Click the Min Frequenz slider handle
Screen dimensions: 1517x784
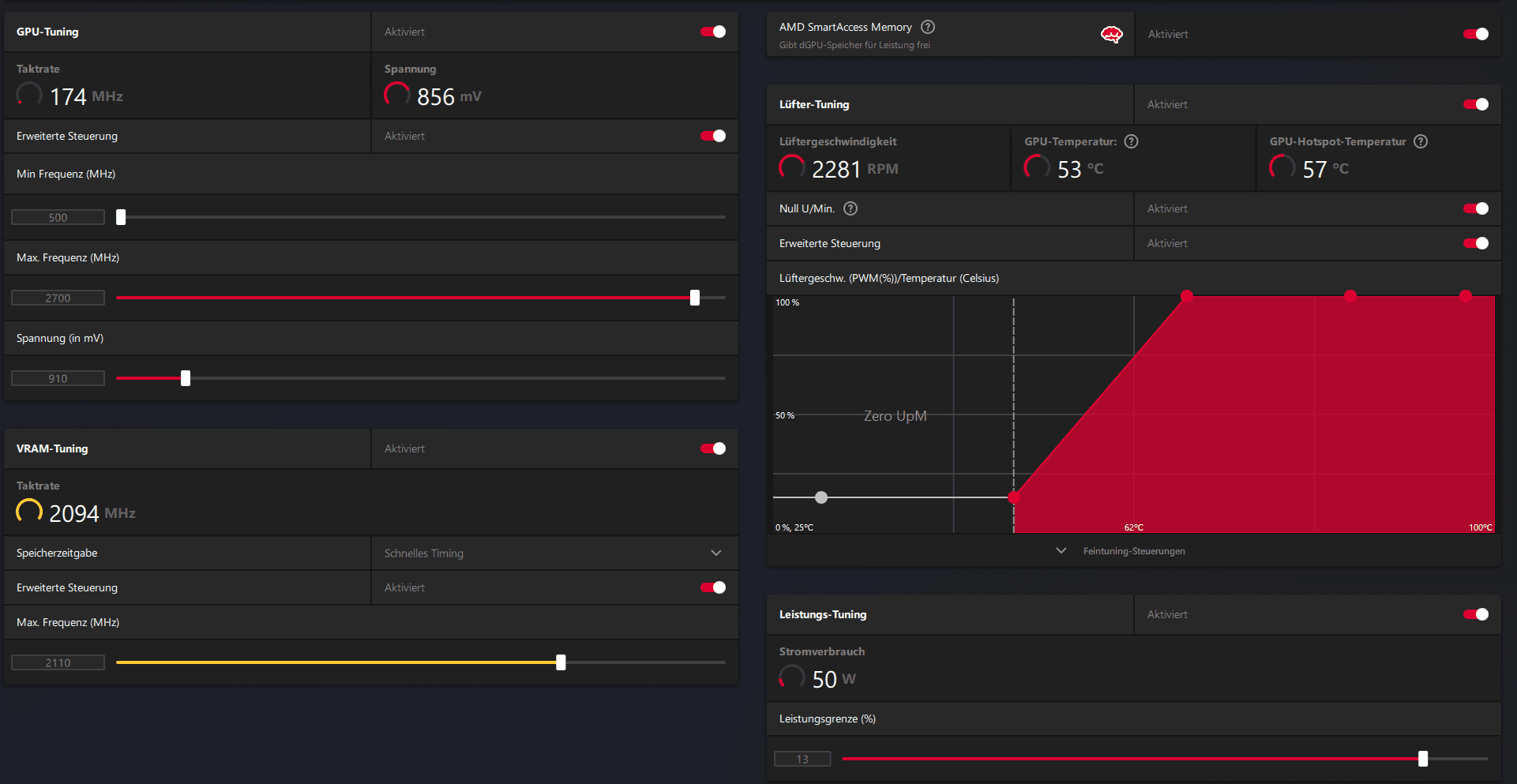121,217
